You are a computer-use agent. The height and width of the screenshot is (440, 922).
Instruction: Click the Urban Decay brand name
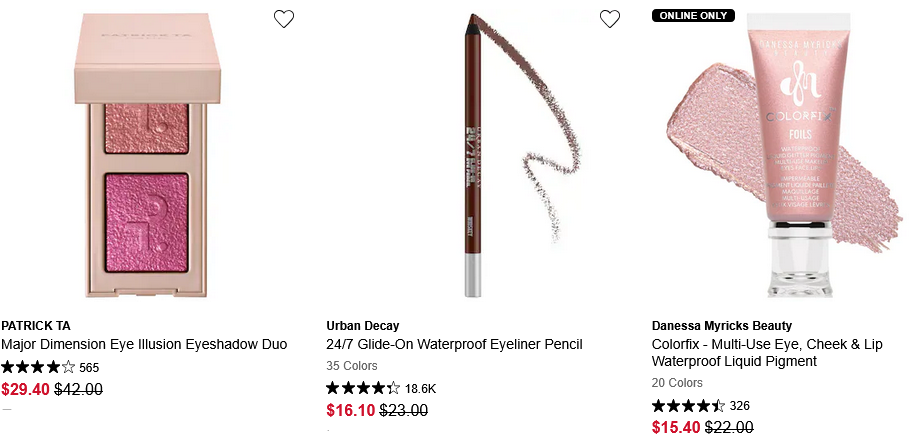tap(363, 326)
